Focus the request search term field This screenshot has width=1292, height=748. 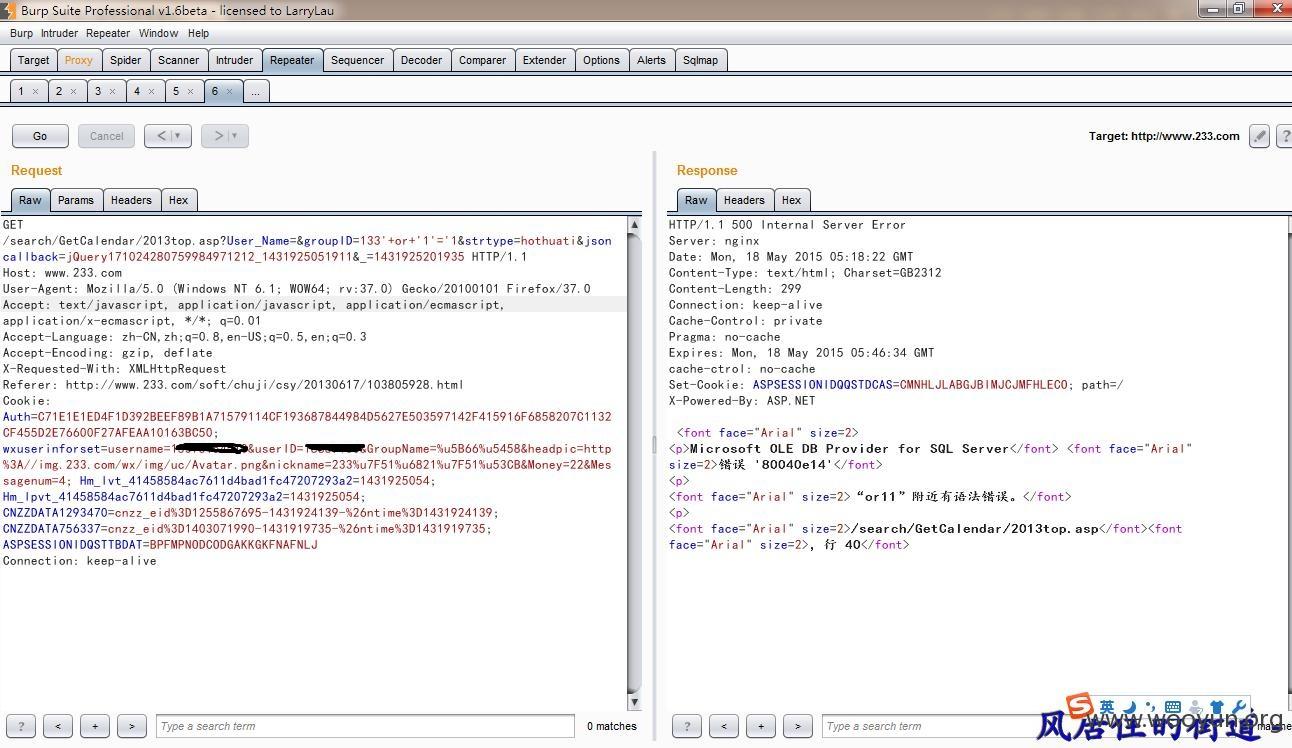365,726
